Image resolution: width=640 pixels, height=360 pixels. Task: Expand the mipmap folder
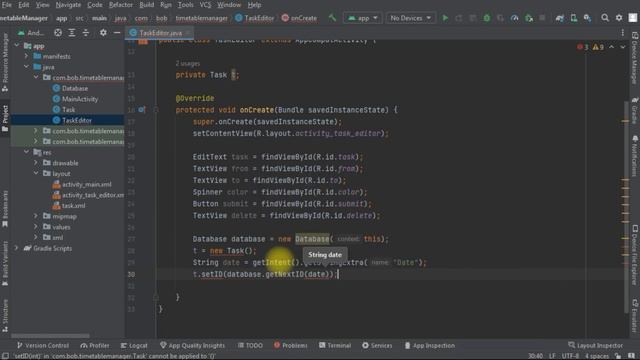click(x=36, y=216)
